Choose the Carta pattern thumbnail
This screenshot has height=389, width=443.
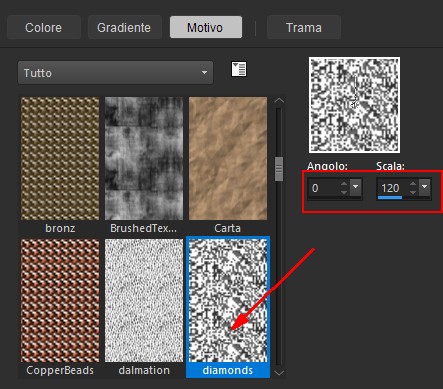click(x=228, y=158)
